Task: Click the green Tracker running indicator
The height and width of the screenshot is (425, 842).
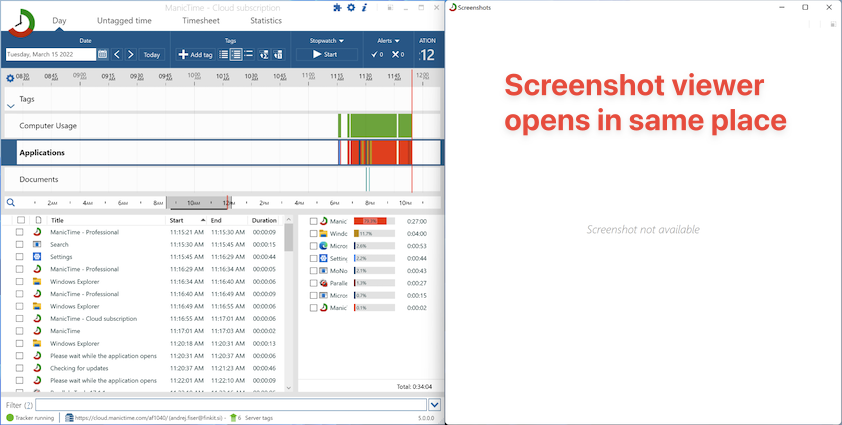Action: pos(10,417)
